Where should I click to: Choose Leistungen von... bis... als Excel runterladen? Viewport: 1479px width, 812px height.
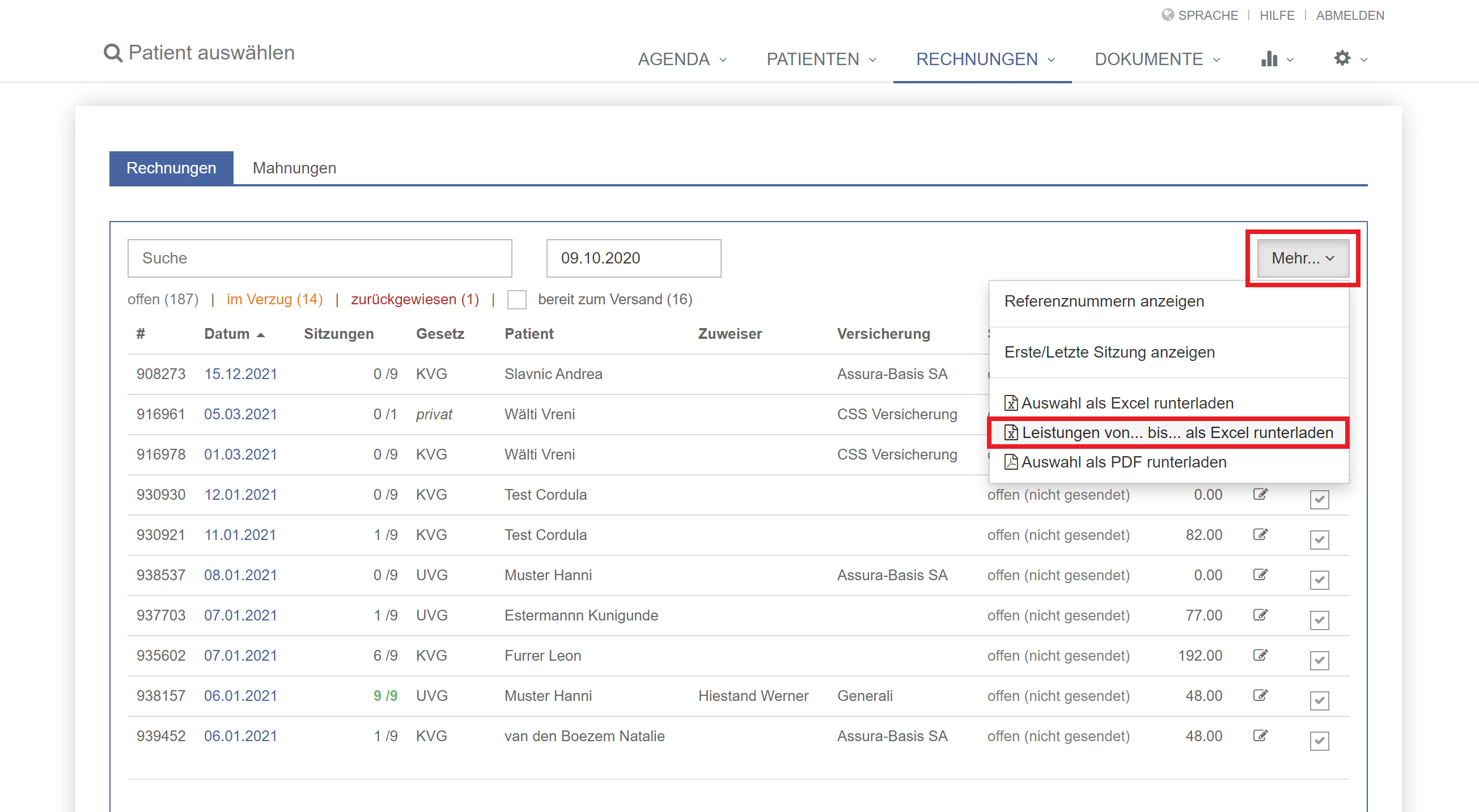pyautogui.click(x=1169, y=432)
